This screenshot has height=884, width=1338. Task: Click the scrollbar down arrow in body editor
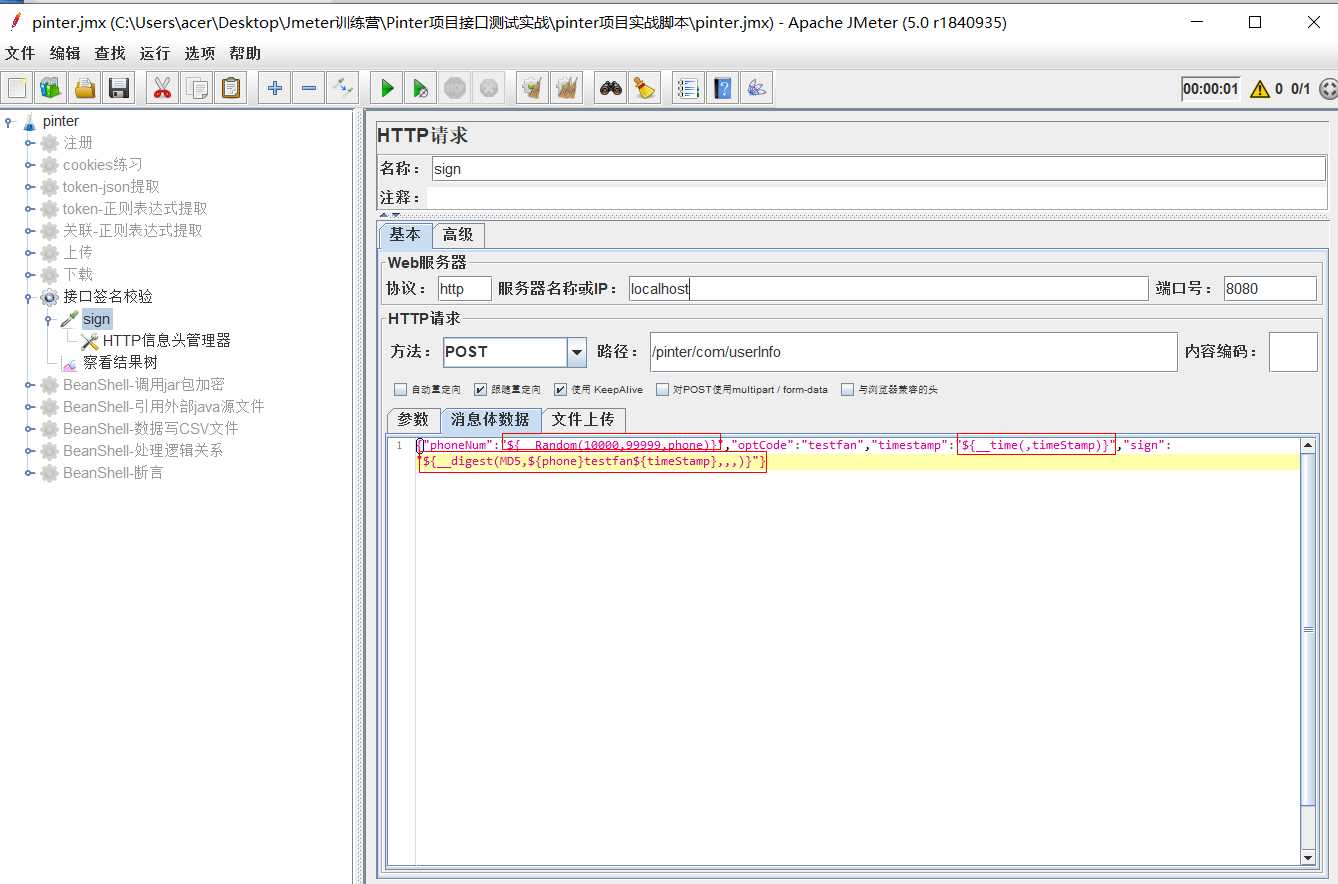coord(1308,857)
